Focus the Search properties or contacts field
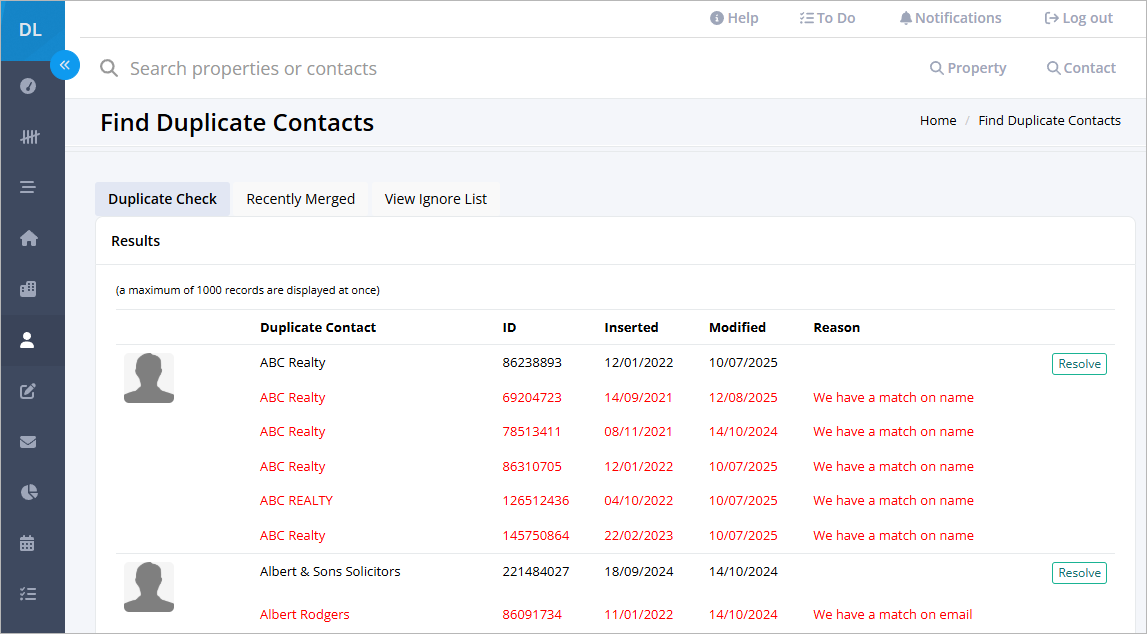This screenshot has width=1147, height=634. point(253,69)
